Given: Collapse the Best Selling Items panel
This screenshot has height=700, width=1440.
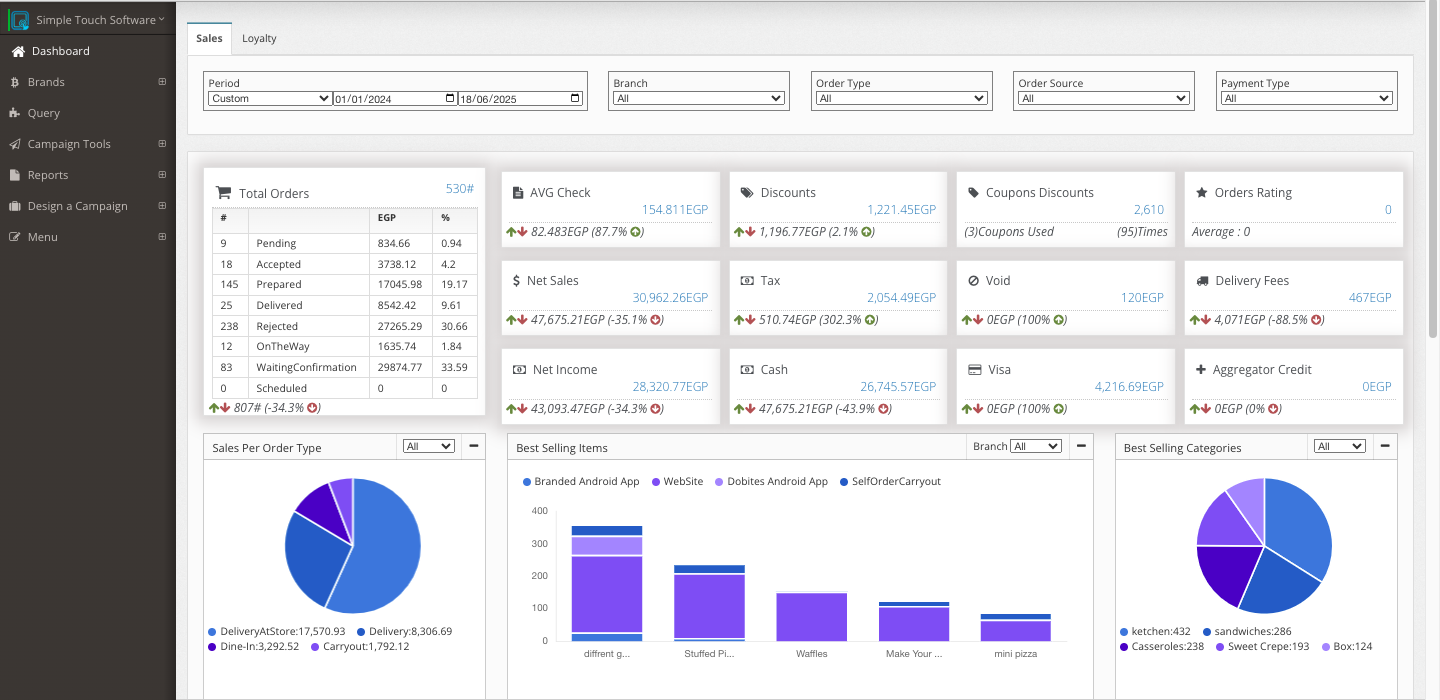Looking at the screenshot, I should pos(1080,446).
